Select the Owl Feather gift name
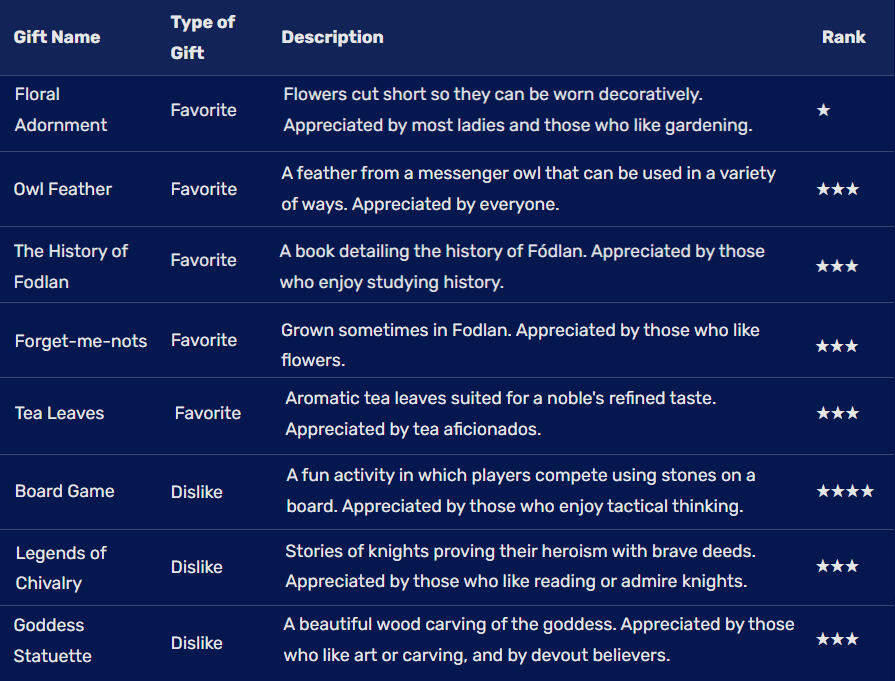The height and width of the screenshot is (681, 895). [63, 189]
